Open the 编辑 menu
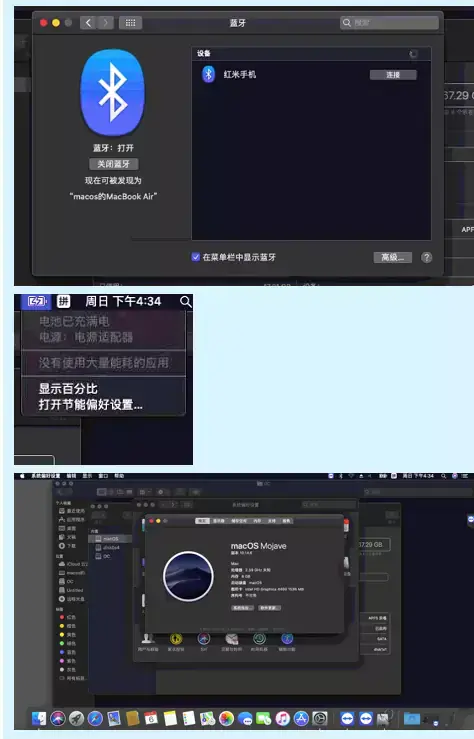The height and width of the screenshot is (739, 474). (72, 476)
